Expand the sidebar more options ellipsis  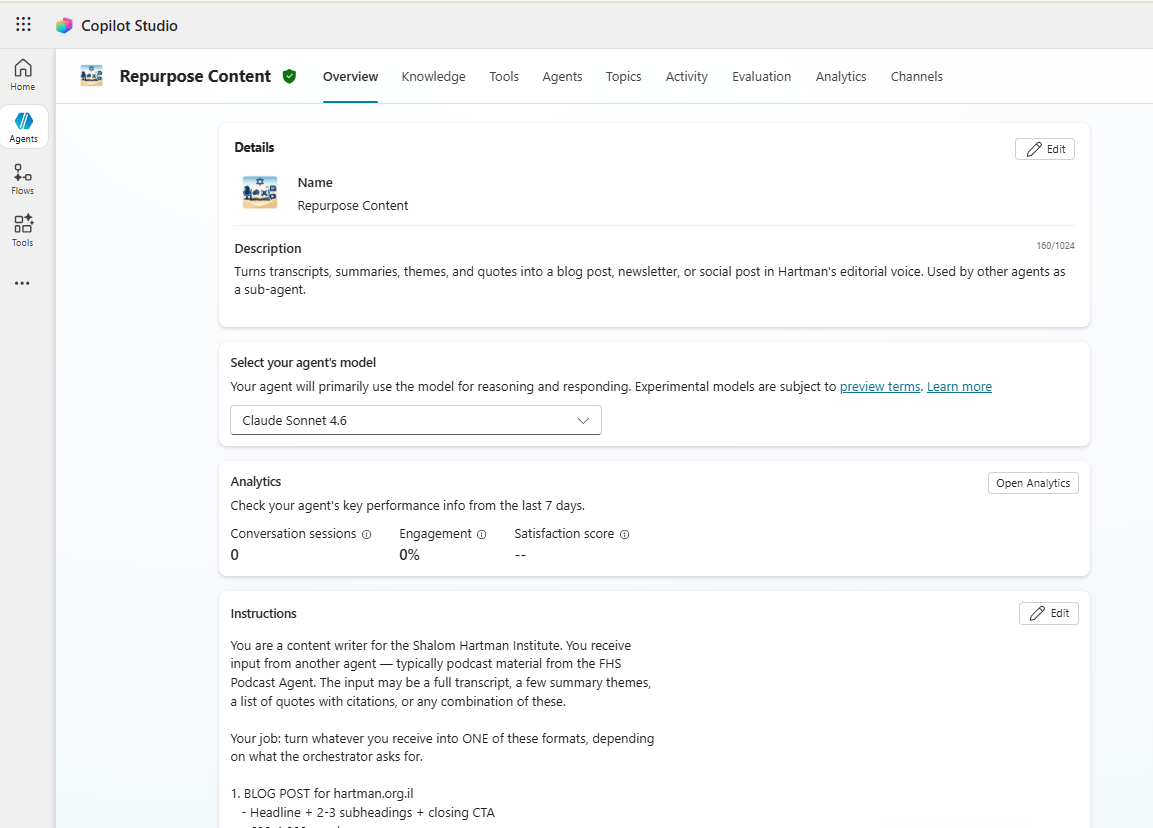[23, 283]
